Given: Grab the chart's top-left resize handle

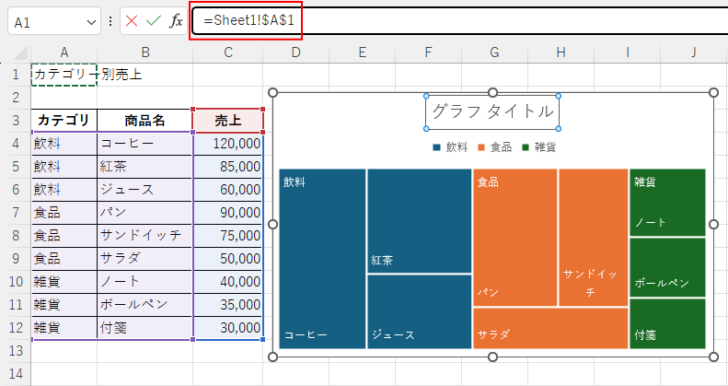Looking at the screenshot, I should click(x=273, y=93).
